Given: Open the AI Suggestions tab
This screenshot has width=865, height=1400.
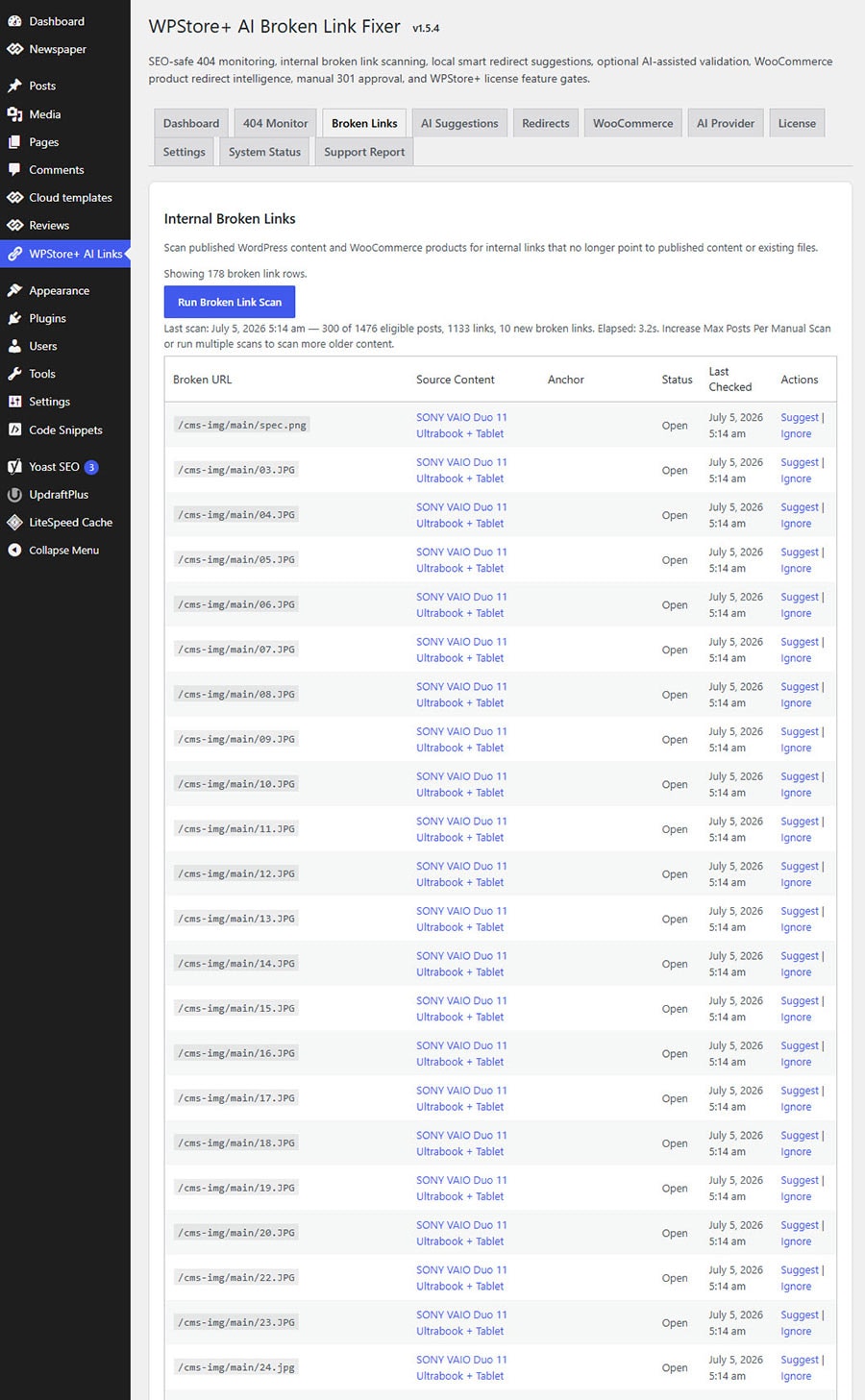Looking at the screenshot, I should point(459,123).
